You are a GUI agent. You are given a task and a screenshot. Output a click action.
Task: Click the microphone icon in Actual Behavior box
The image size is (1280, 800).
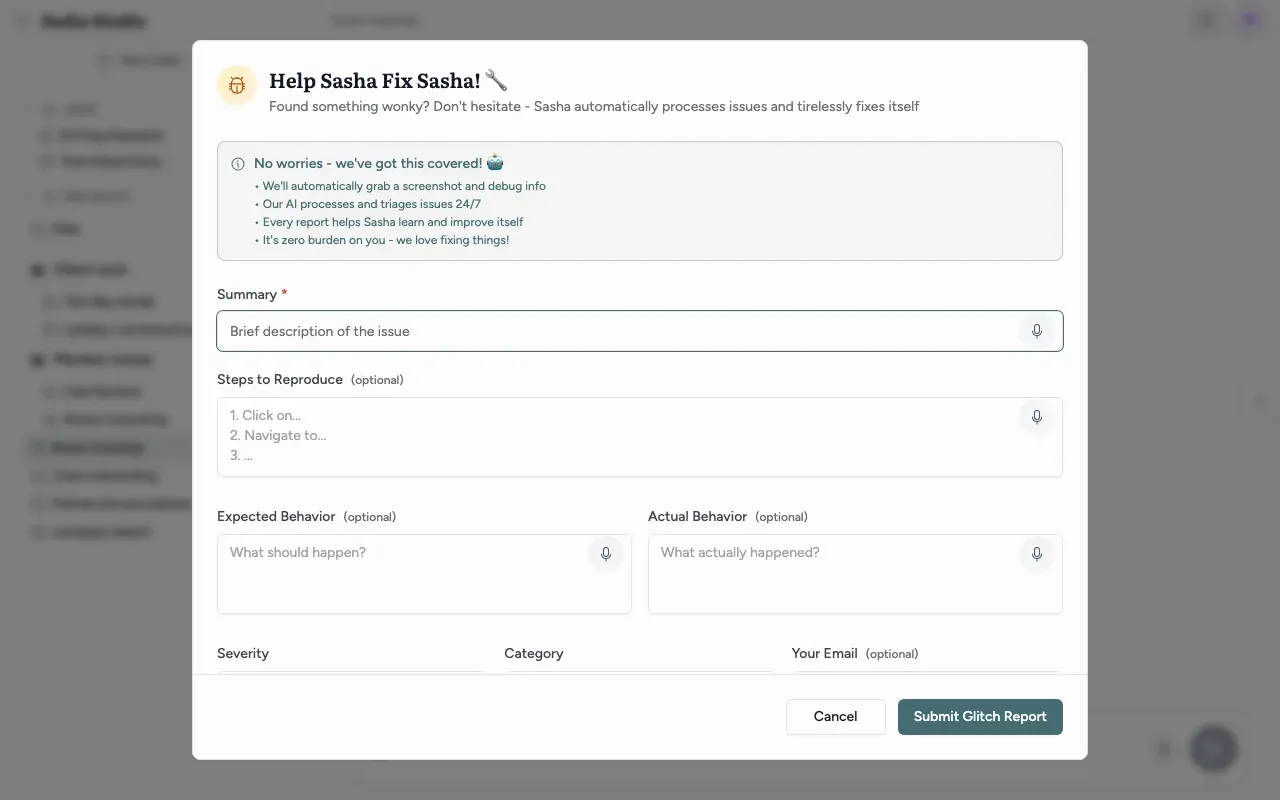[1037, 554]
